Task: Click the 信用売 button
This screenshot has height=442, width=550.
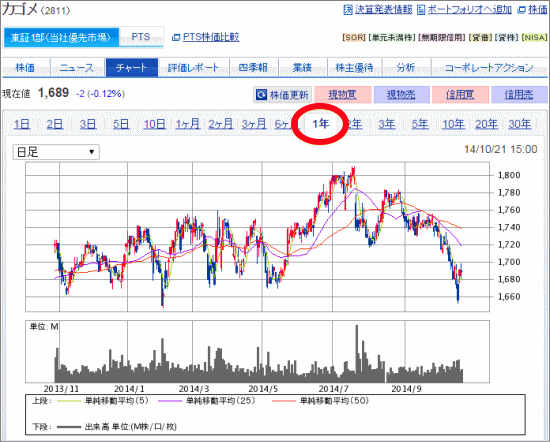Action: pyautogui.click(x=519, y=95)
